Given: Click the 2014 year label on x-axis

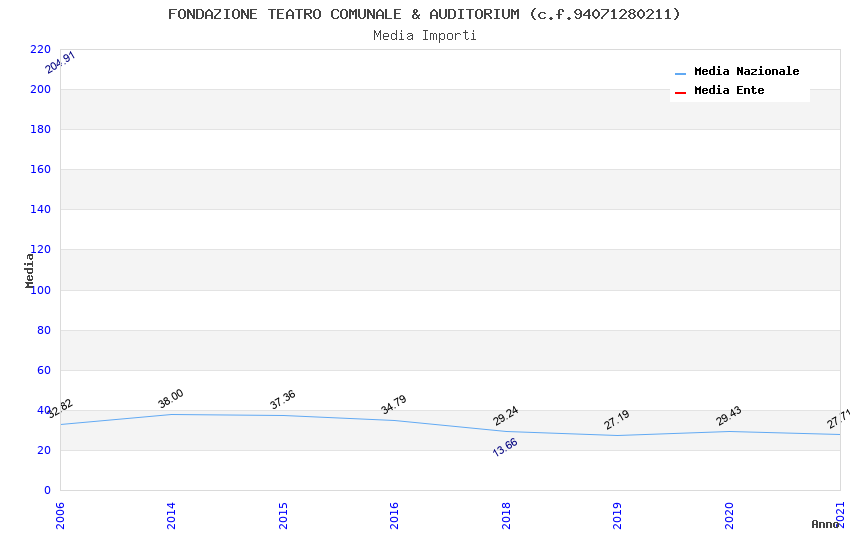Looking at the screenshot, I should click(x=172, y=515).
